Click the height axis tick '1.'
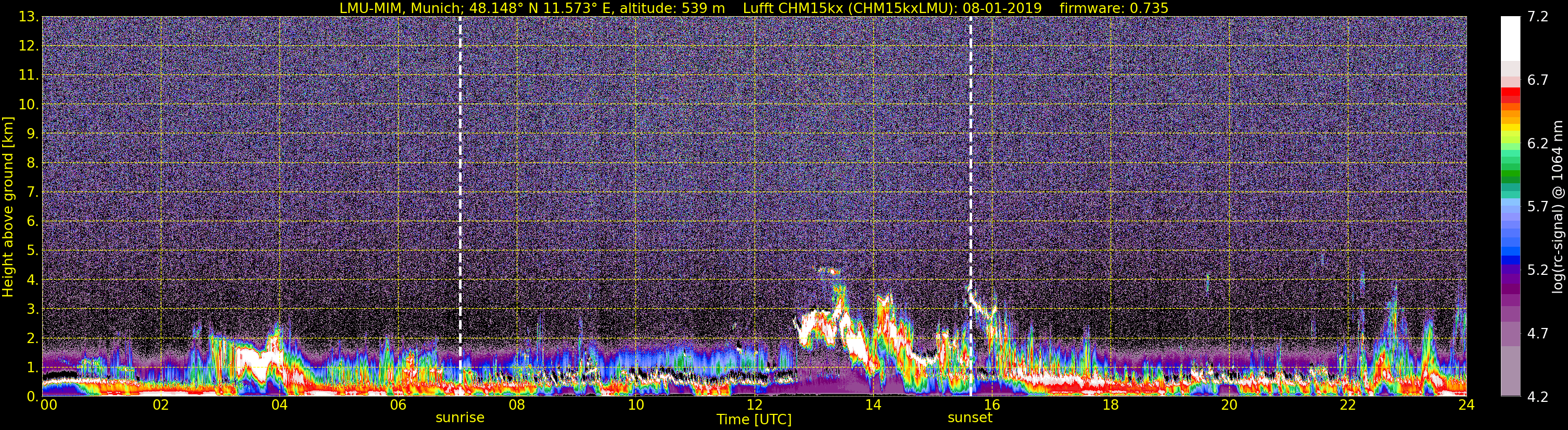 [x=33, y=368]
